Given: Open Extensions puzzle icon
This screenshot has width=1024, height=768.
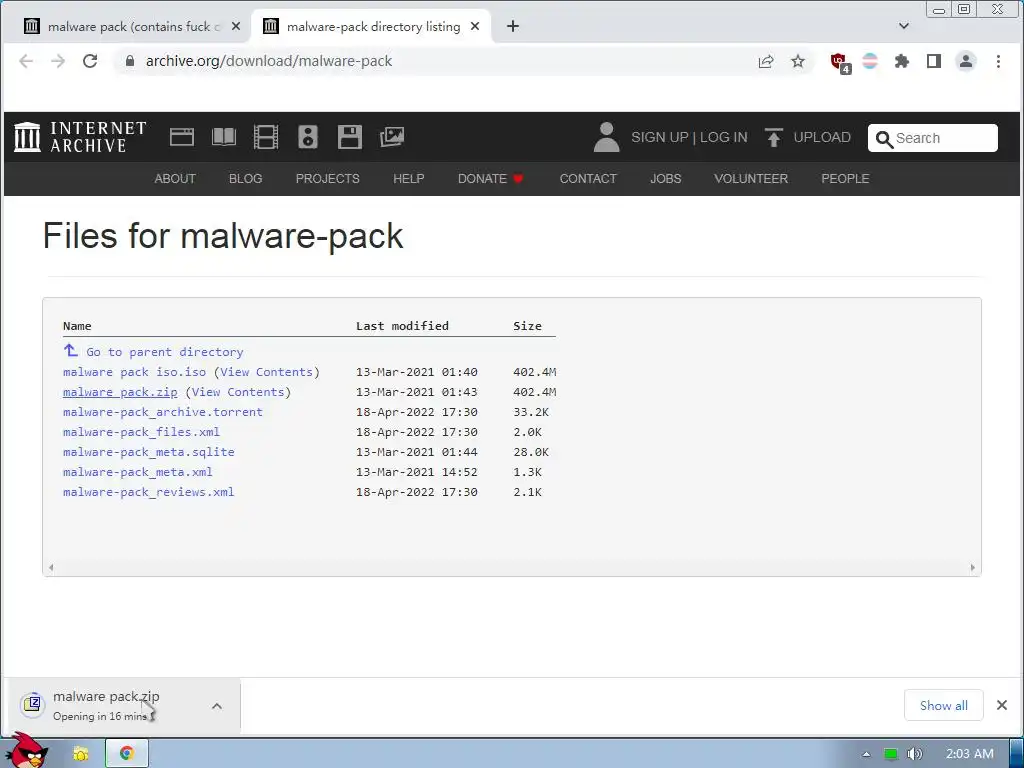Looking at the screenshot, I should point(902,61).
